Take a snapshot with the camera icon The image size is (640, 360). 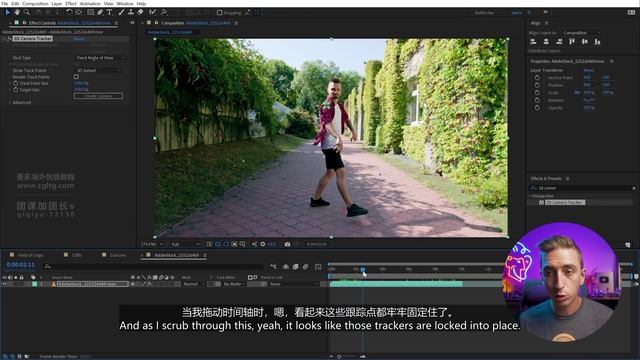287,244
